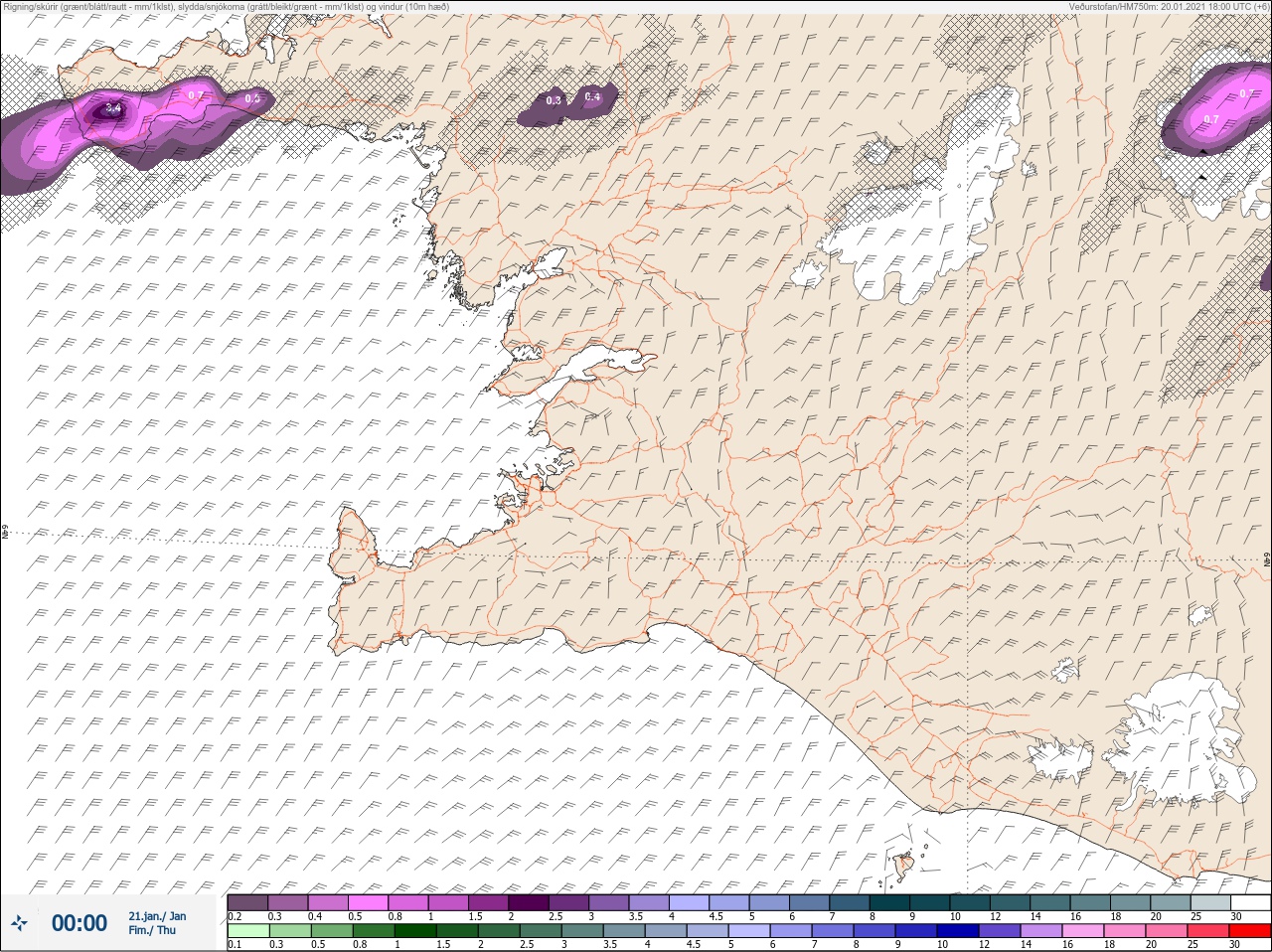Image resolution: width=1272 pixels, height=952 pixels.
Task: Select the '21.jan./ Jan' date label
Action: click(157, 916)
